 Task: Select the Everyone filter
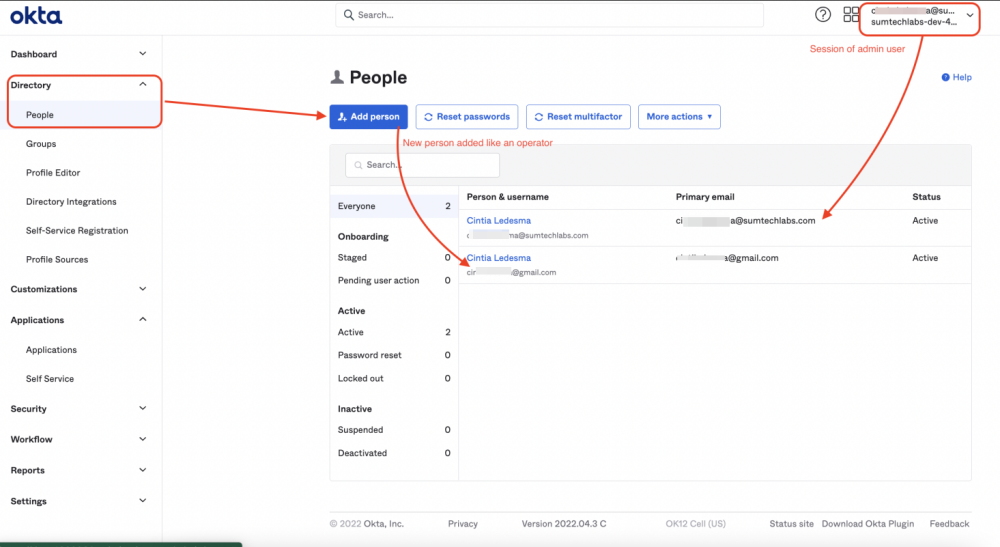pos(357,206)
